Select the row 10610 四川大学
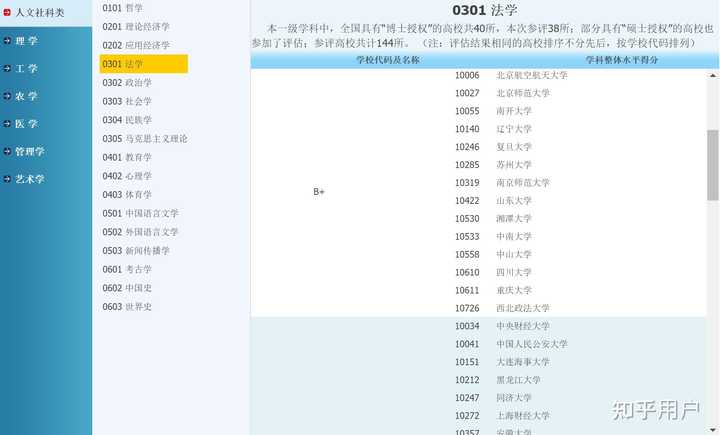The image size is (720, 435). point(493,272)
